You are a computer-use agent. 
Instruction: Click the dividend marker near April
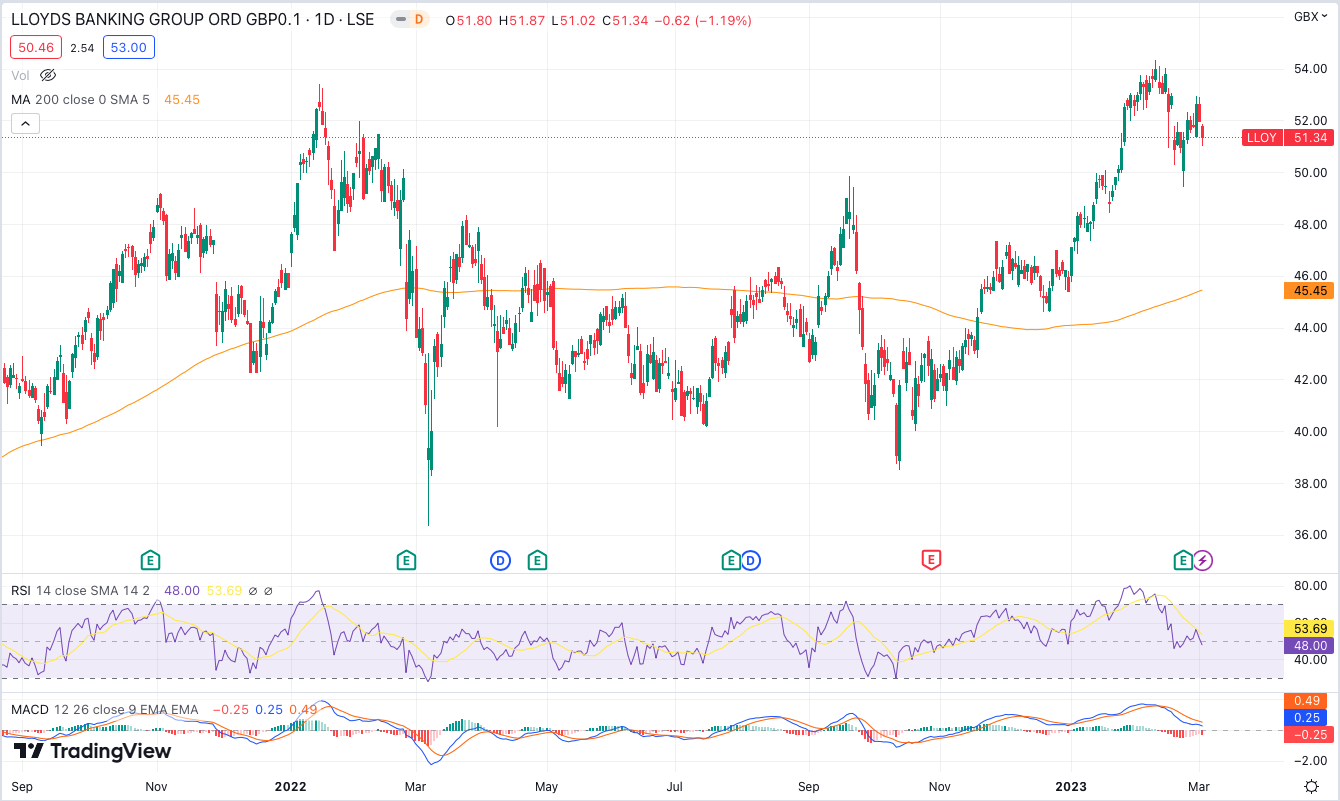[500, 560]
